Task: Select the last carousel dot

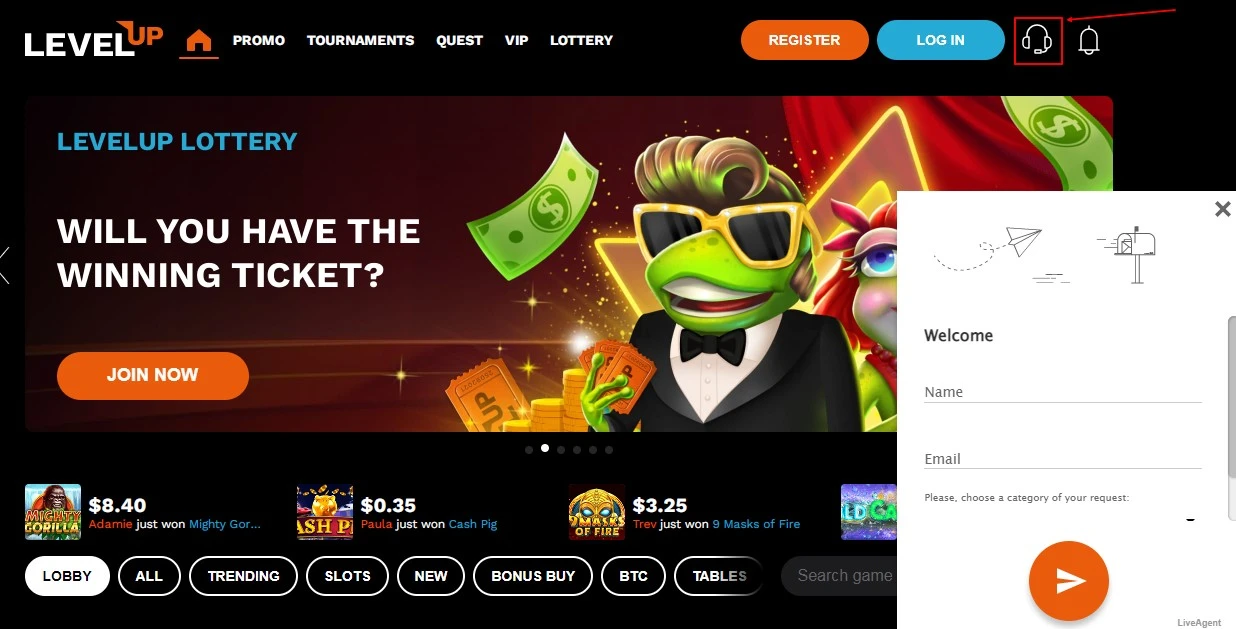Action: (609, 450)
